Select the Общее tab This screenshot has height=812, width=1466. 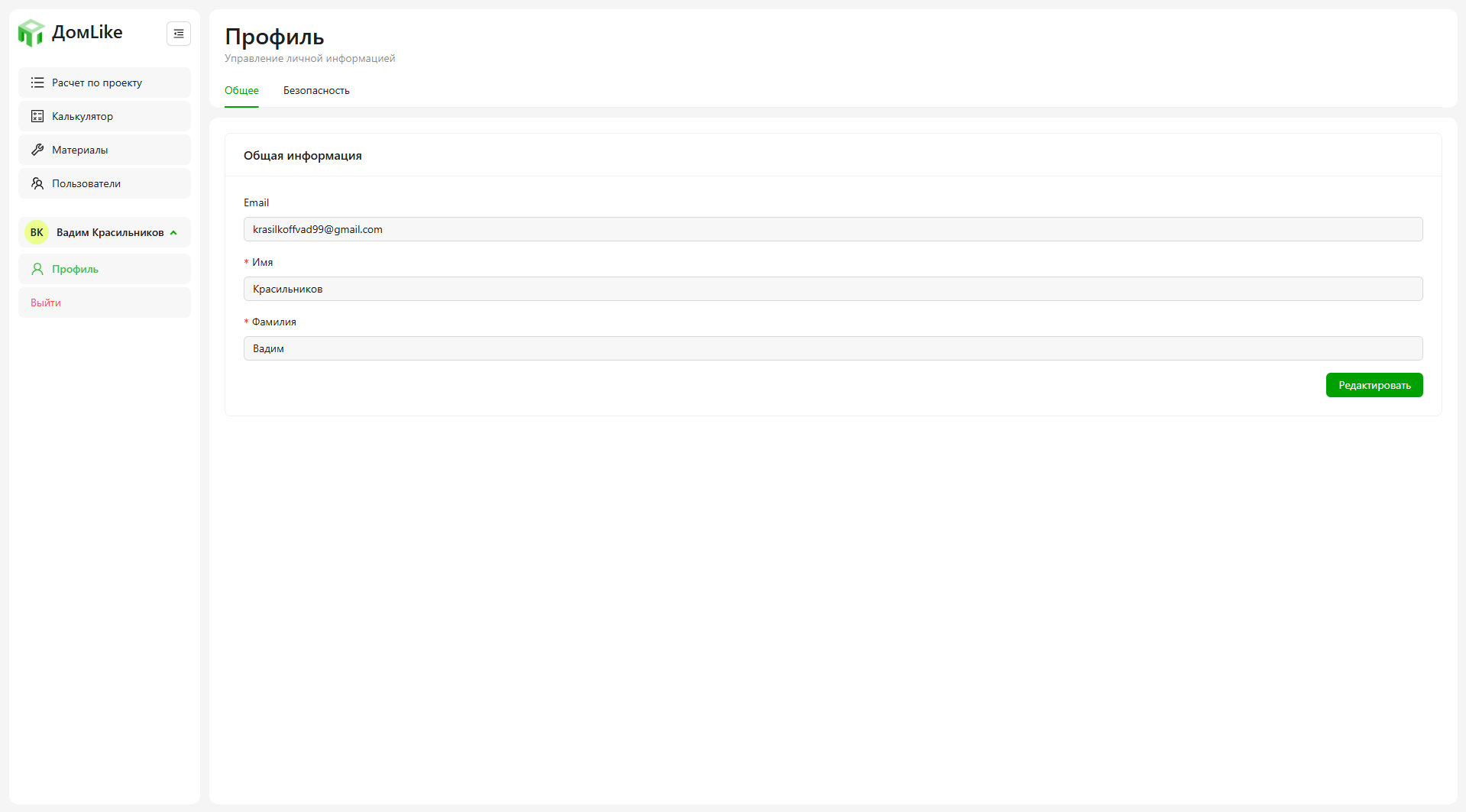pyautogui.click(x=241, y=90)
